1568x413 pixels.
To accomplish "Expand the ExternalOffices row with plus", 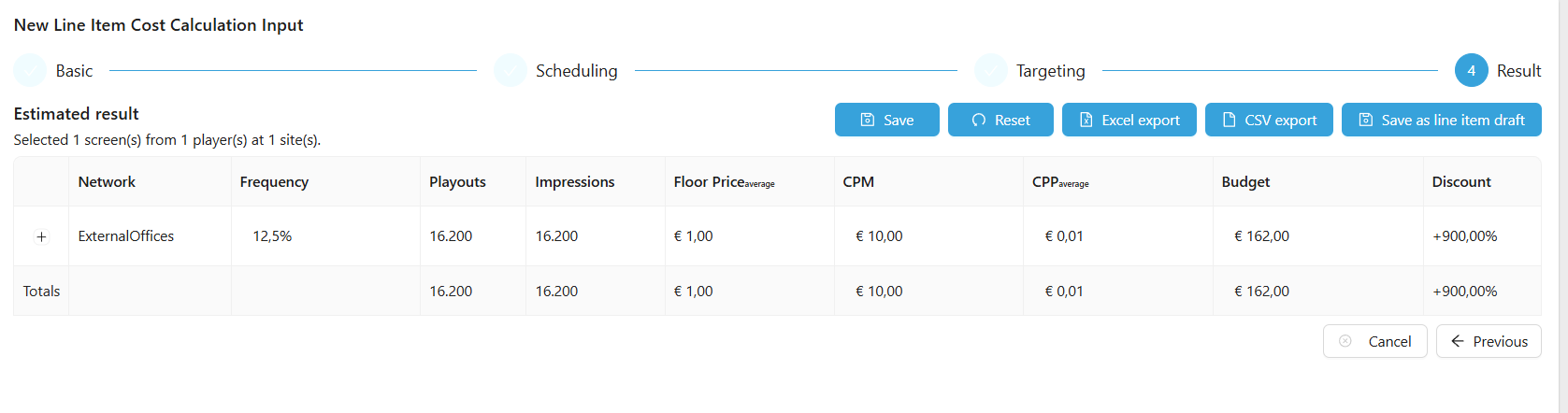I will click(x=41, y=236).
